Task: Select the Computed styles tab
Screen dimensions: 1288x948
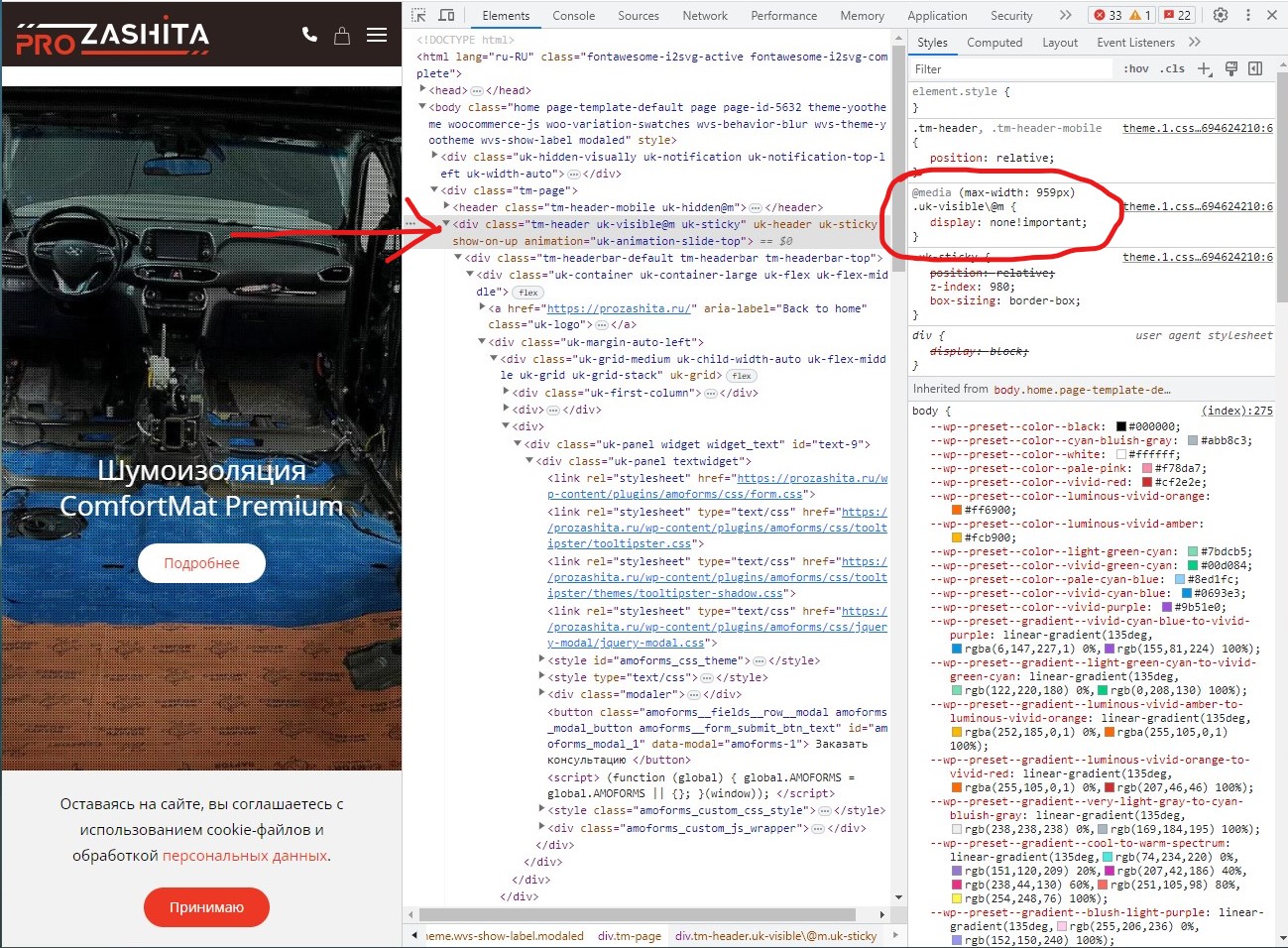Action: pos(994,42)
